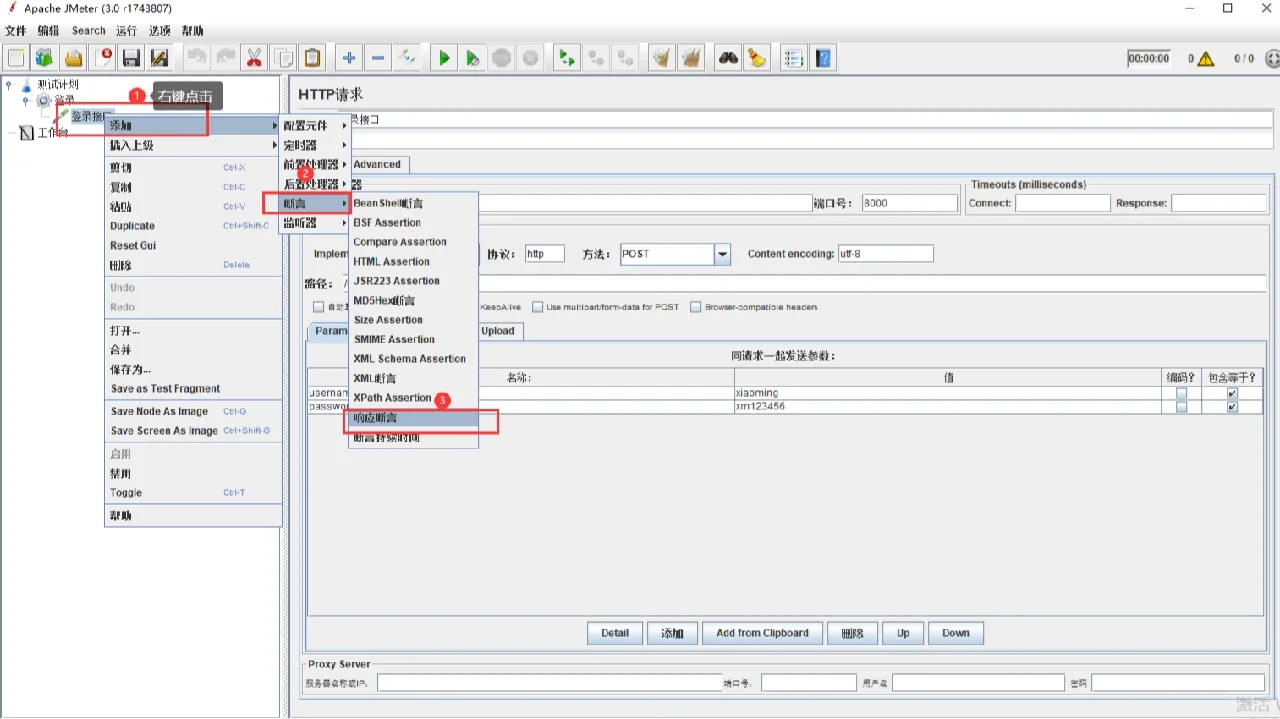Viewport: 1280px width, 719px height.
Task: Click the Save As toolbar icon
Action: tap(160, 58)
